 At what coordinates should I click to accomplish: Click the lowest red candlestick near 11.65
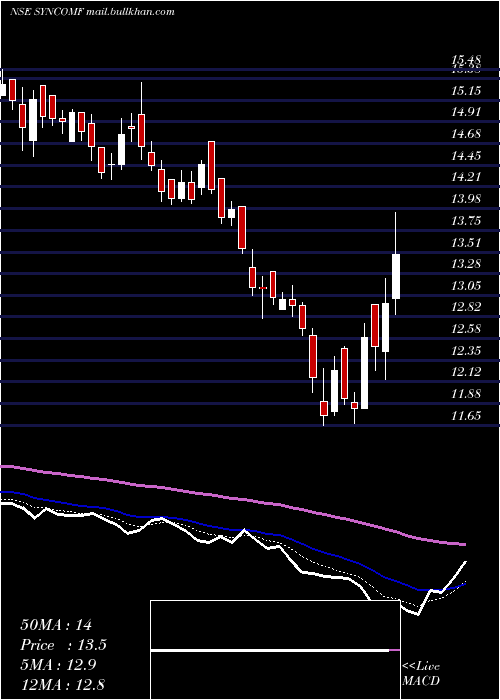[x=323, y=408]
